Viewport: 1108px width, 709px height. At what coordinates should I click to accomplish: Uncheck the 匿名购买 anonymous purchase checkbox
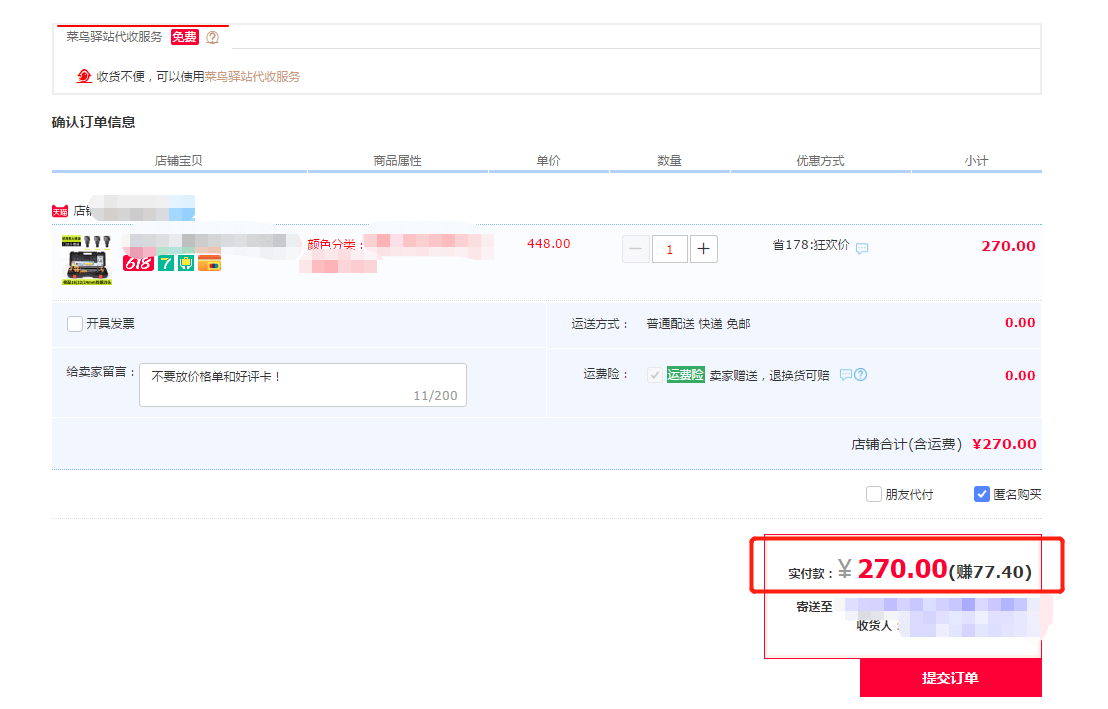click(982, 494)
